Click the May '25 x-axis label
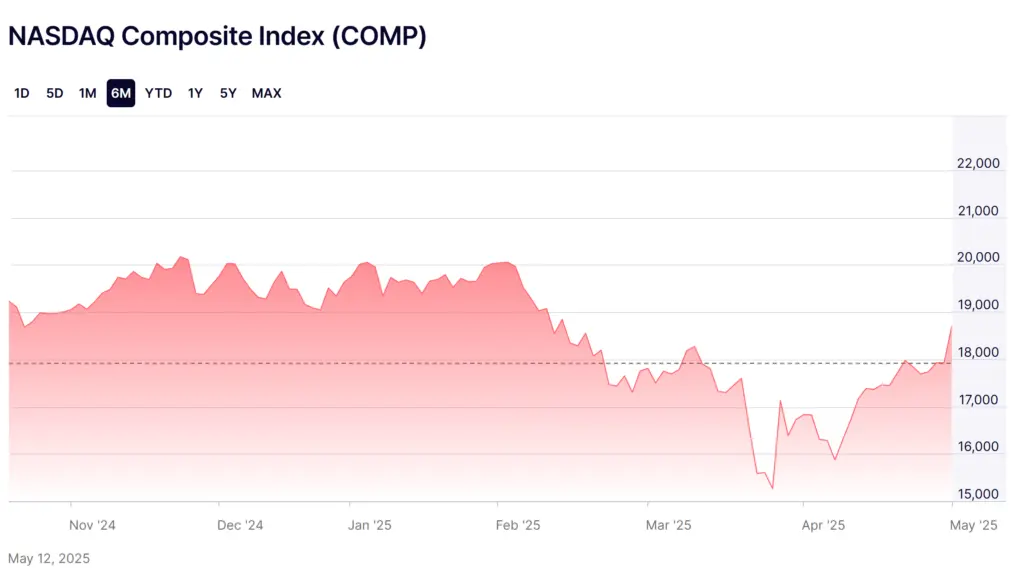The height and width of the screenshot is (582, 1024). click(x=973, y=524)
